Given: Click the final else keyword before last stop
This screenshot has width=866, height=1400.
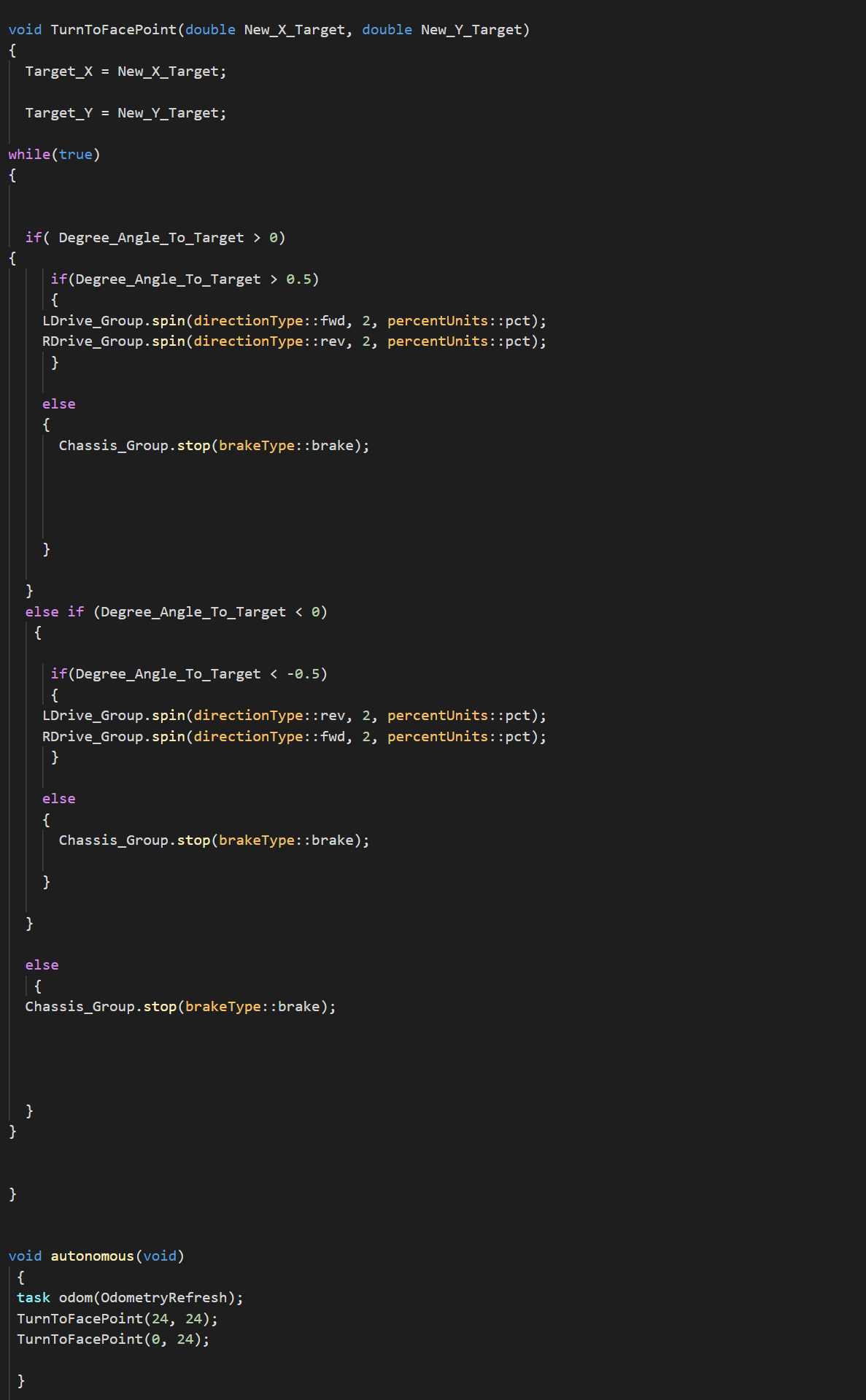Looking at the screenshot, I should (x=42, y=965).
